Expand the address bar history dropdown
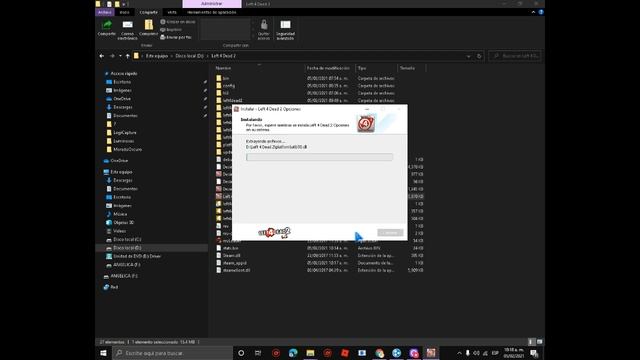 pos(469,56)
